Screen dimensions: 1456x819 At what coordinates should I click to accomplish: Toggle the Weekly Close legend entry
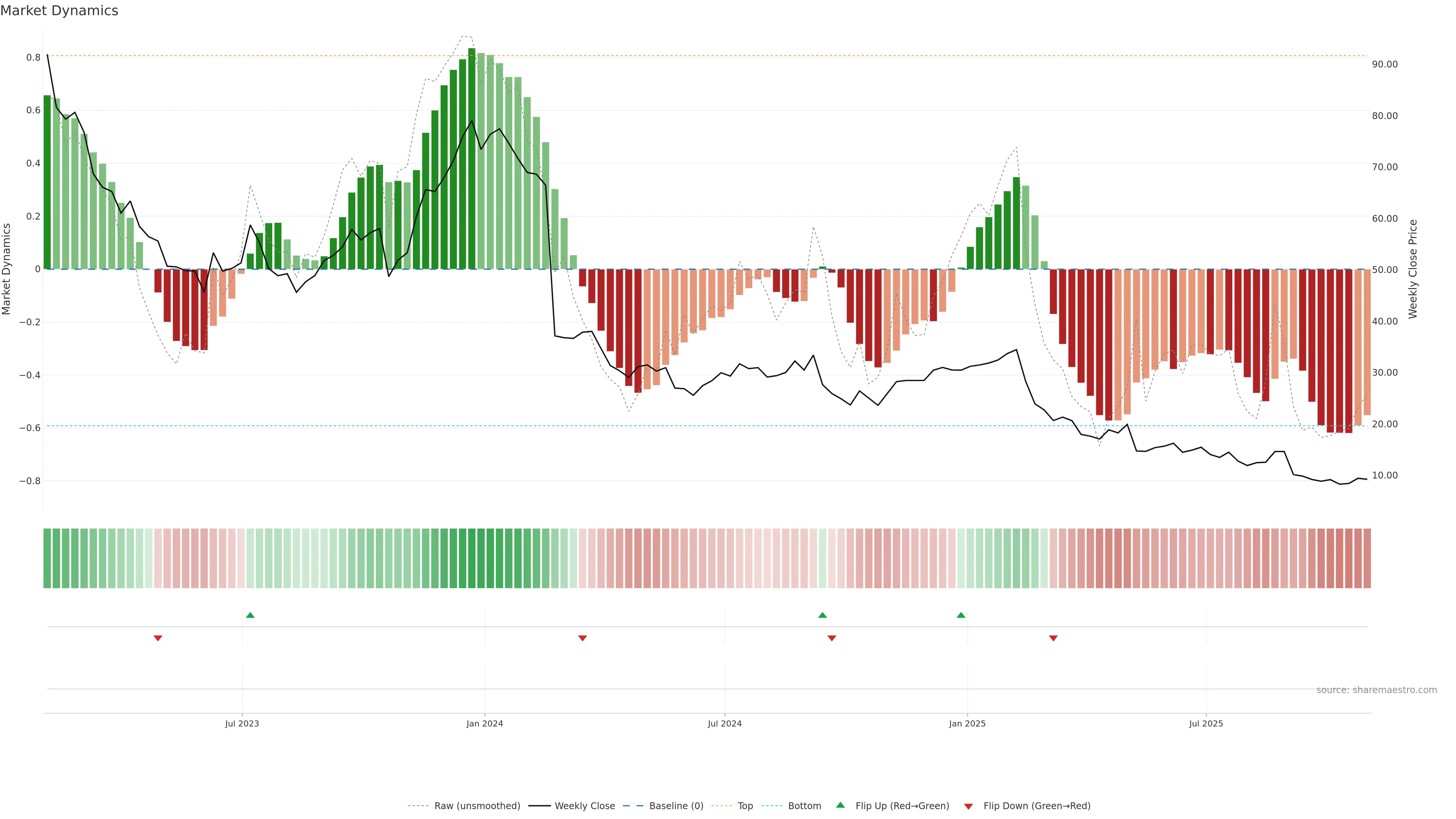tap(584, 806)
